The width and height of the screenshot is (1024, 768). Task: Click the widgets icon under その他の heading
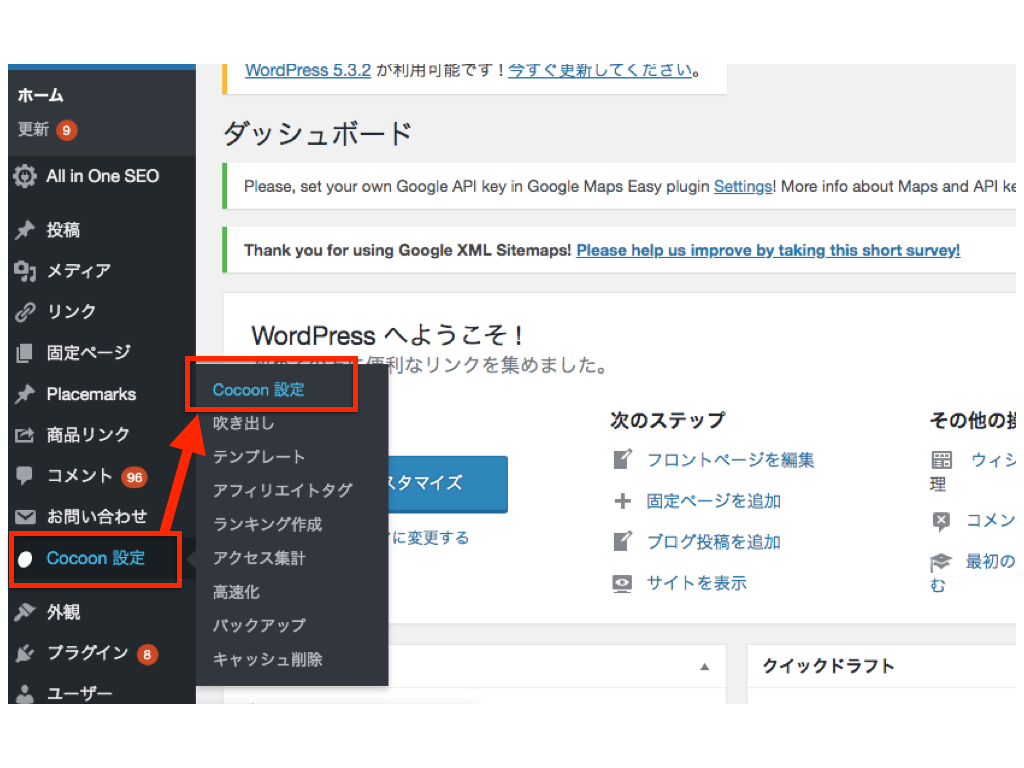tap(941, 460)
